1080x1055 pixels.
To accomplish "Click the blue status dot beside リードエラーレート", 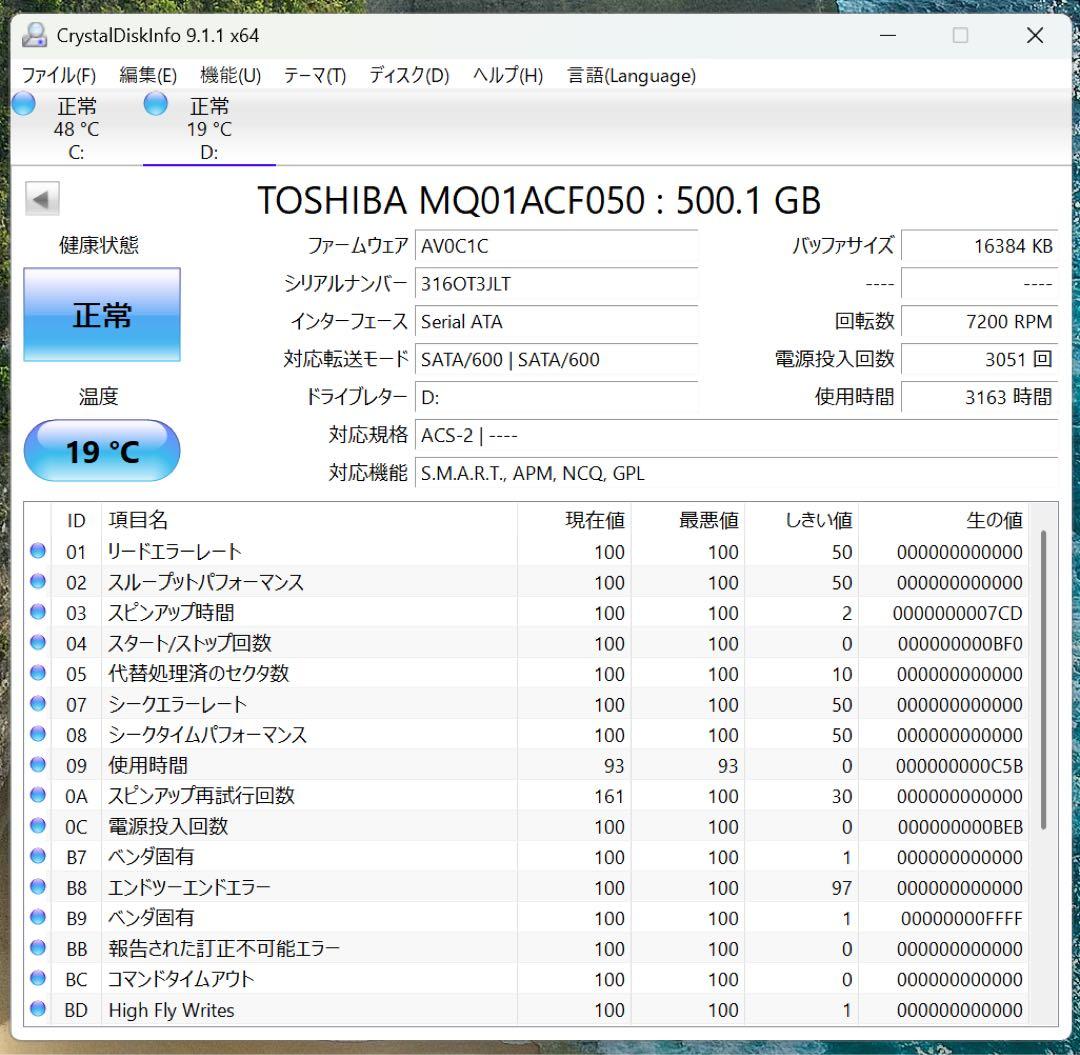I will (x=37, y=550).
